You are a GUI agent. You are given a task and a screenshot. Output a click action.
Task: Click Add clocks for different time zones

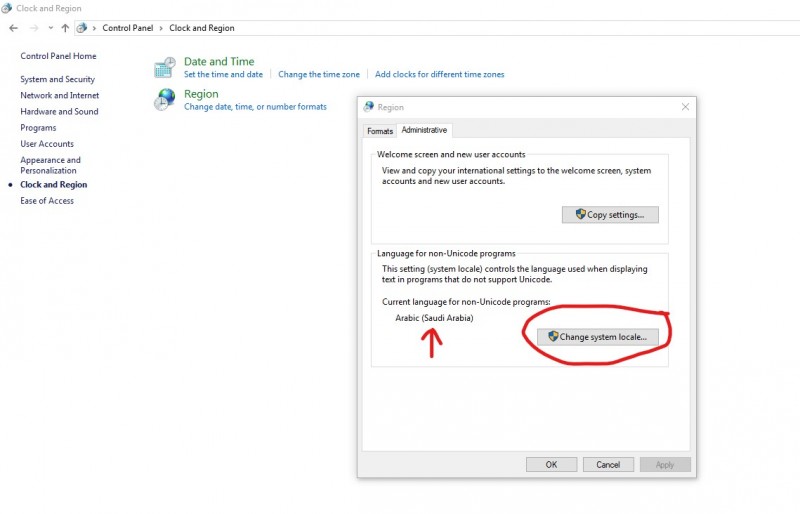tap(439, 75)
